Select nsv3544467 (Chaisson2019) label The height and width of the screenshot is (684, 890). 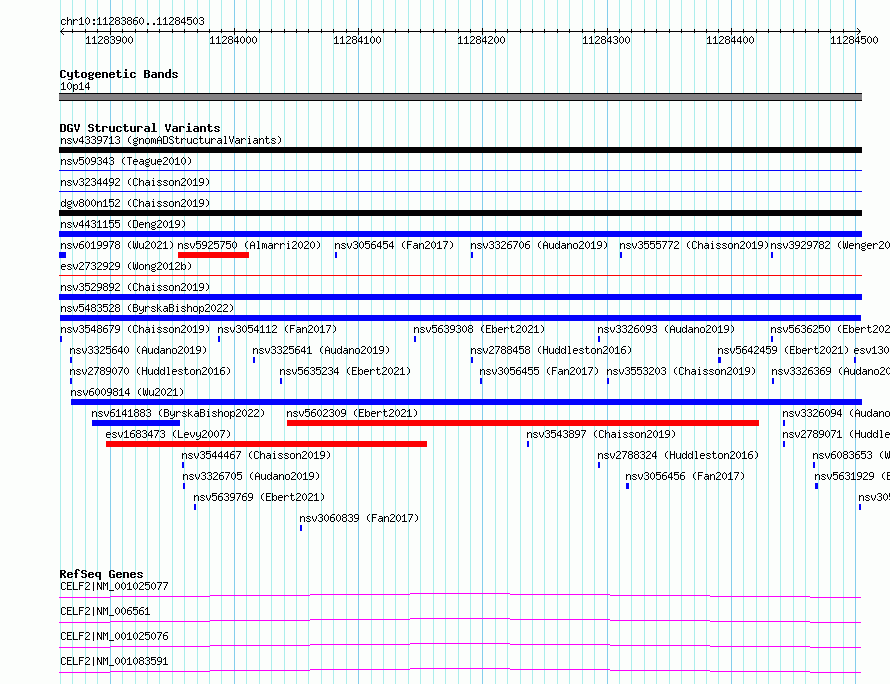(x=256, y=455)
